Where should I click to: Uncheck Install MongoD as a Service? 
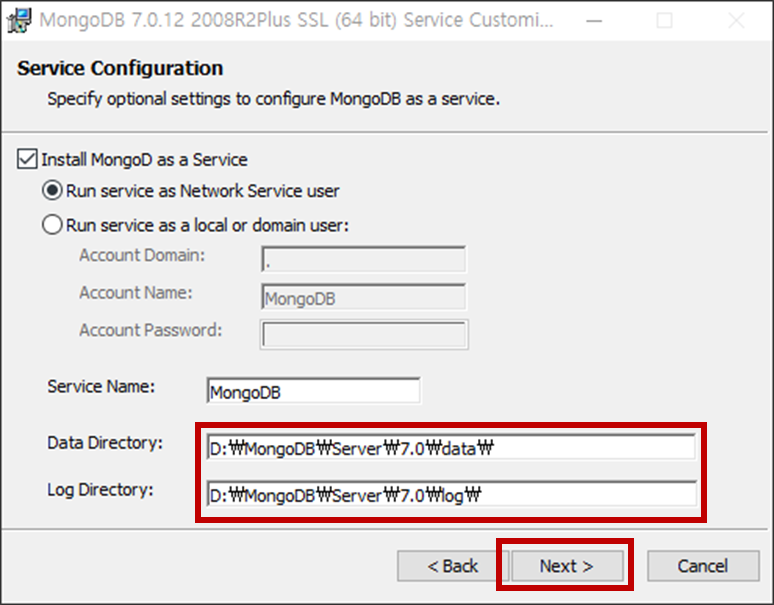[27, 159]
